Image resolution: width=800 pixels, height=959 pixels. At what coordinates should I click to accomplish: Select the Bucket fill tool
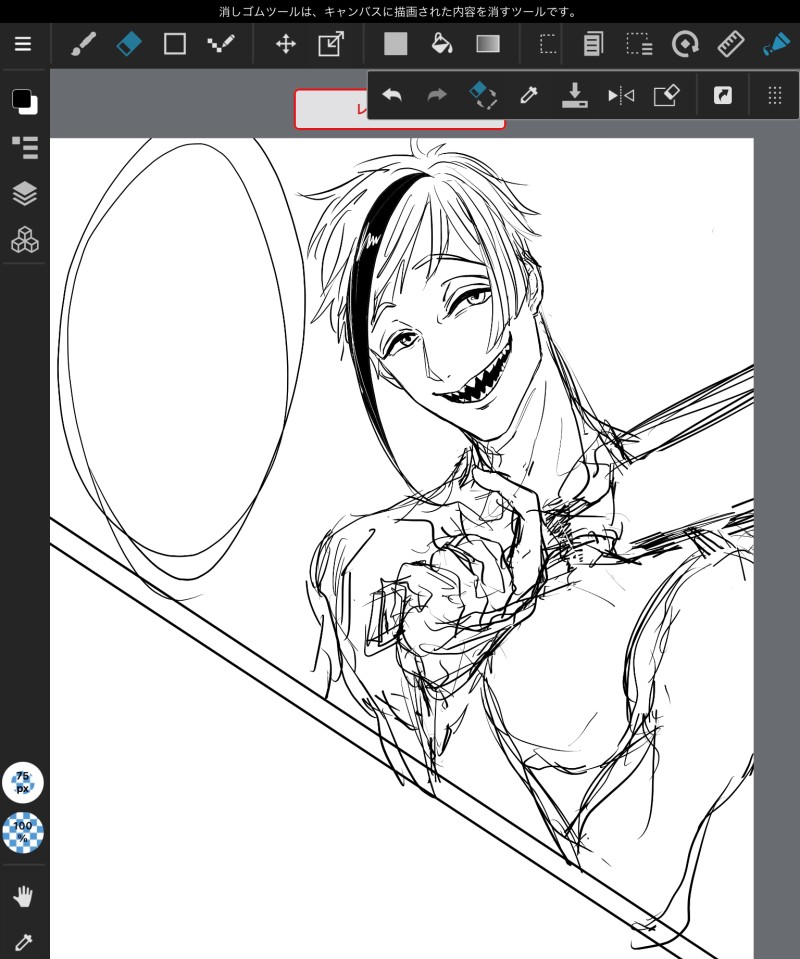click(x=442, y=44)
